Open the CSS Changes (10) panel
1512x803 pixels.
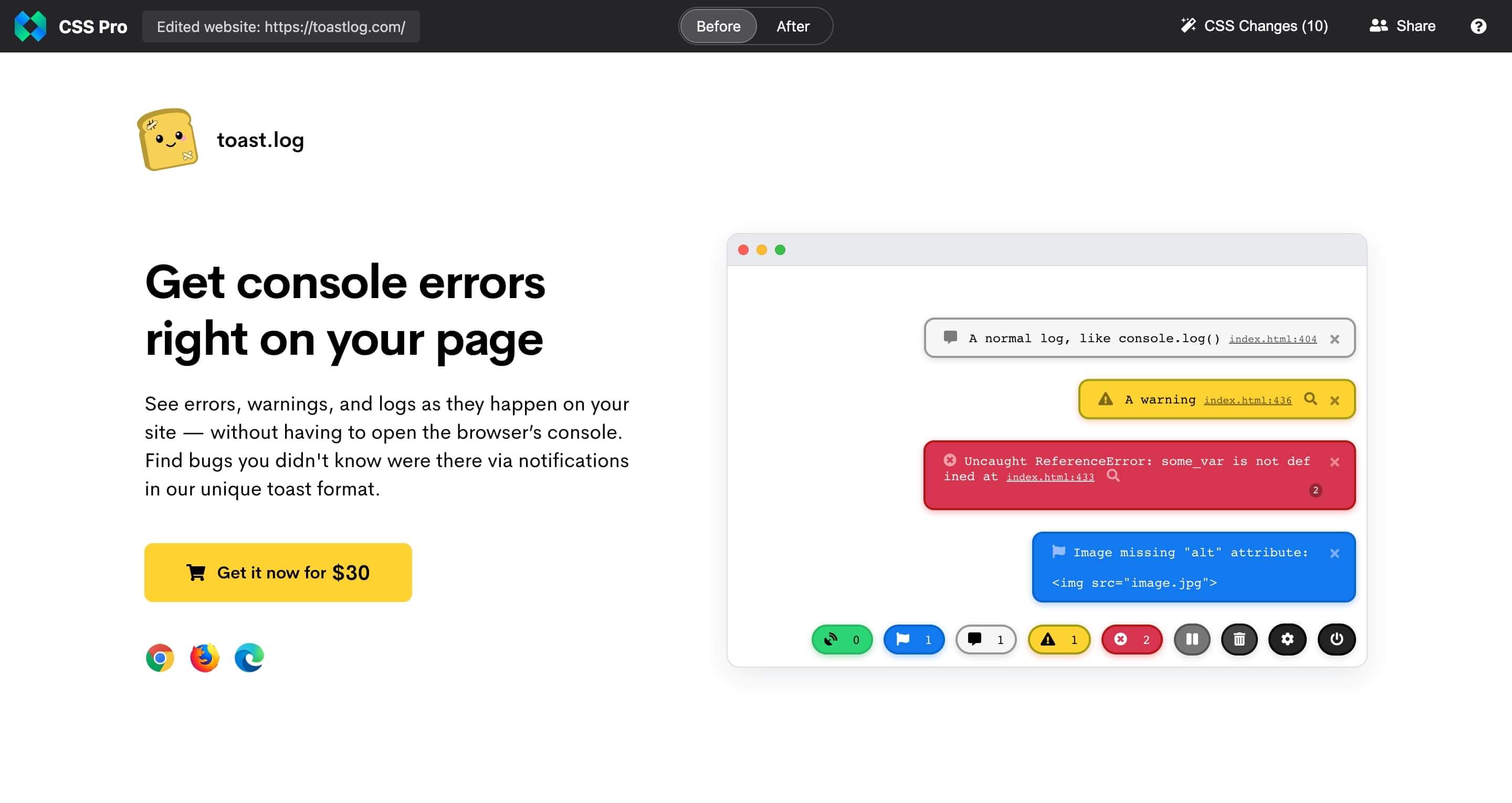click(x=1254, y=26)
